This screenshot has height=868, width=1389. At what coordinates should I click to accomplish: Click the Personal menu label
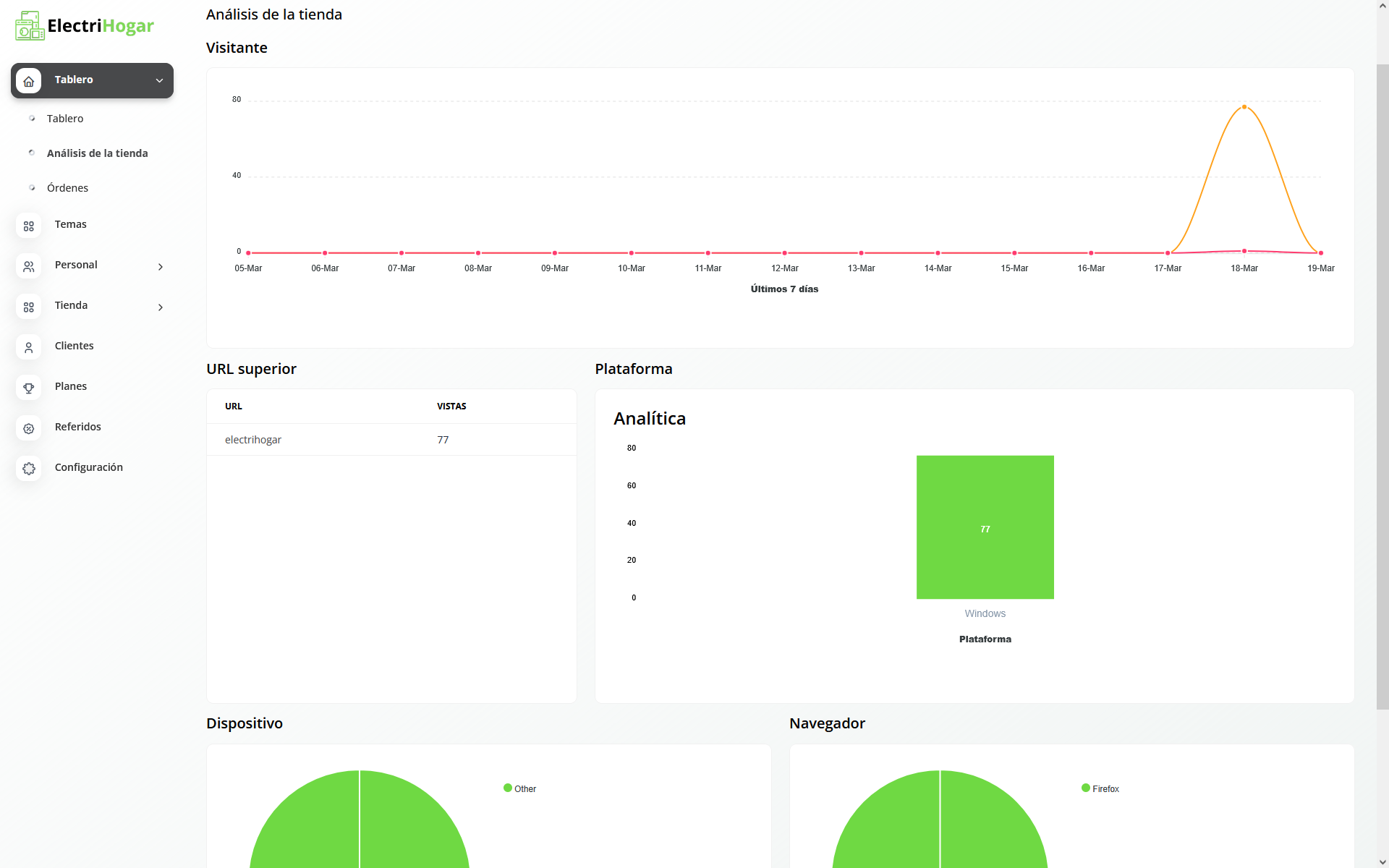76,265
